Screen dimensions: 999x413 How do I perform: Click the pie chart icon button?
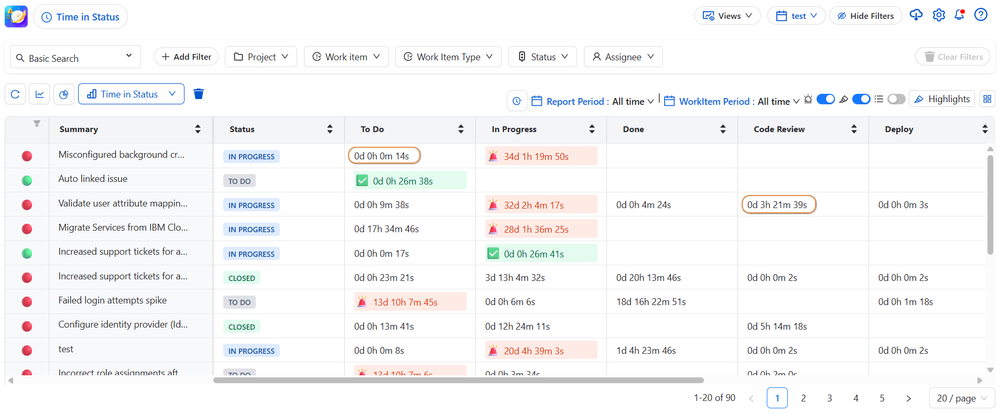pyautogui.click(x=64, y=94)
